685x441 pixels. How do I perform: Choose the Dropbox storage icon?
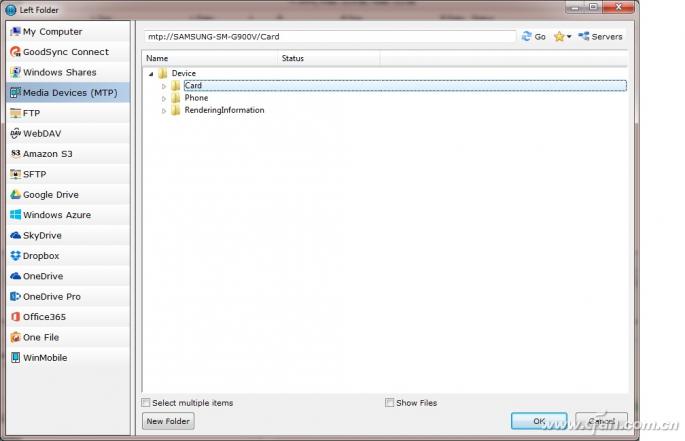[15, 256]
